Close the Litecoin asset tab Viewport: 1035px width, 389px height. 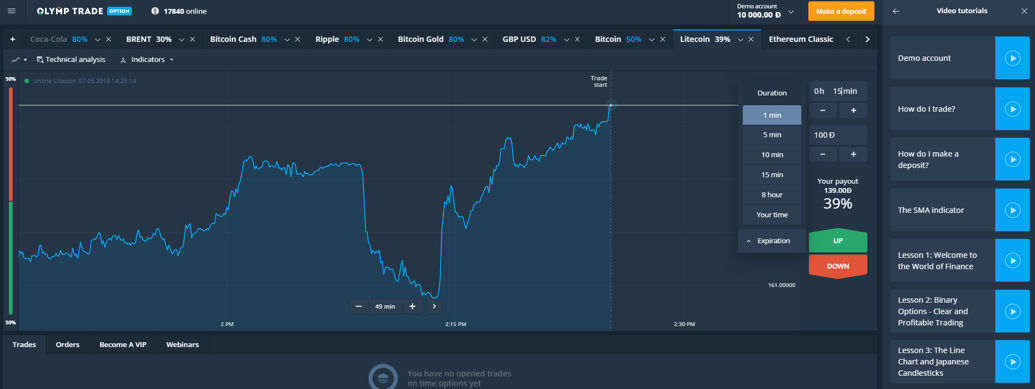pos(750,40)
